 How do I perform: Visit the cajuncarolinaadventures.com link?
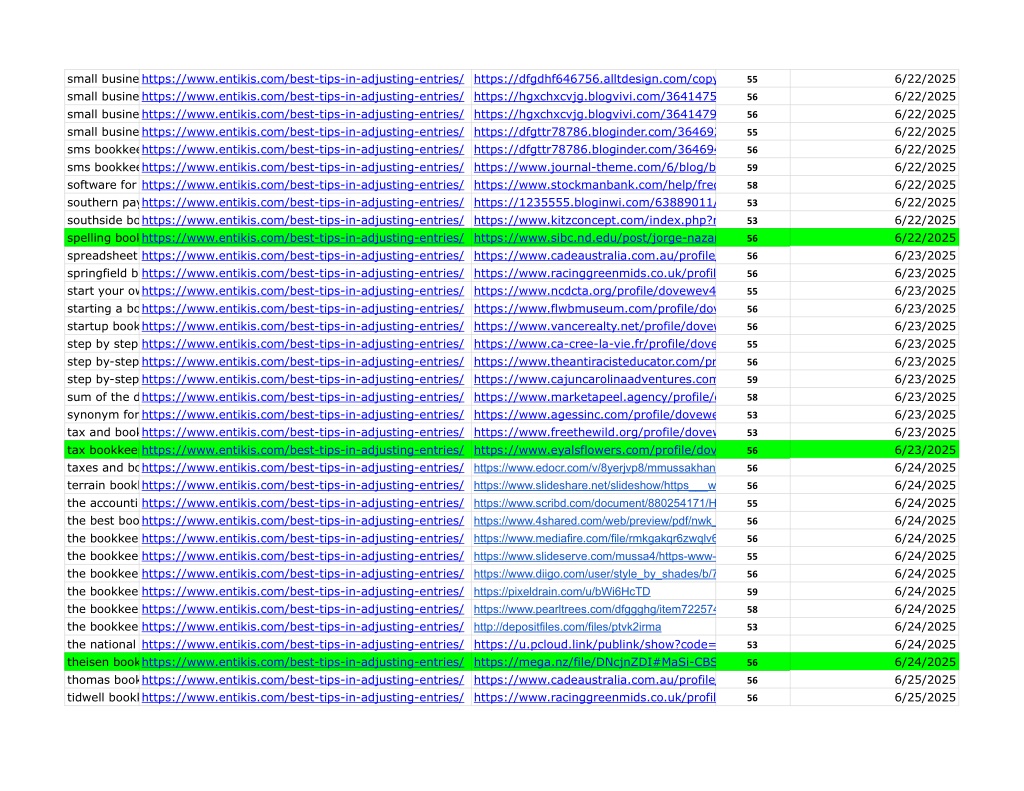coord(594,379)
